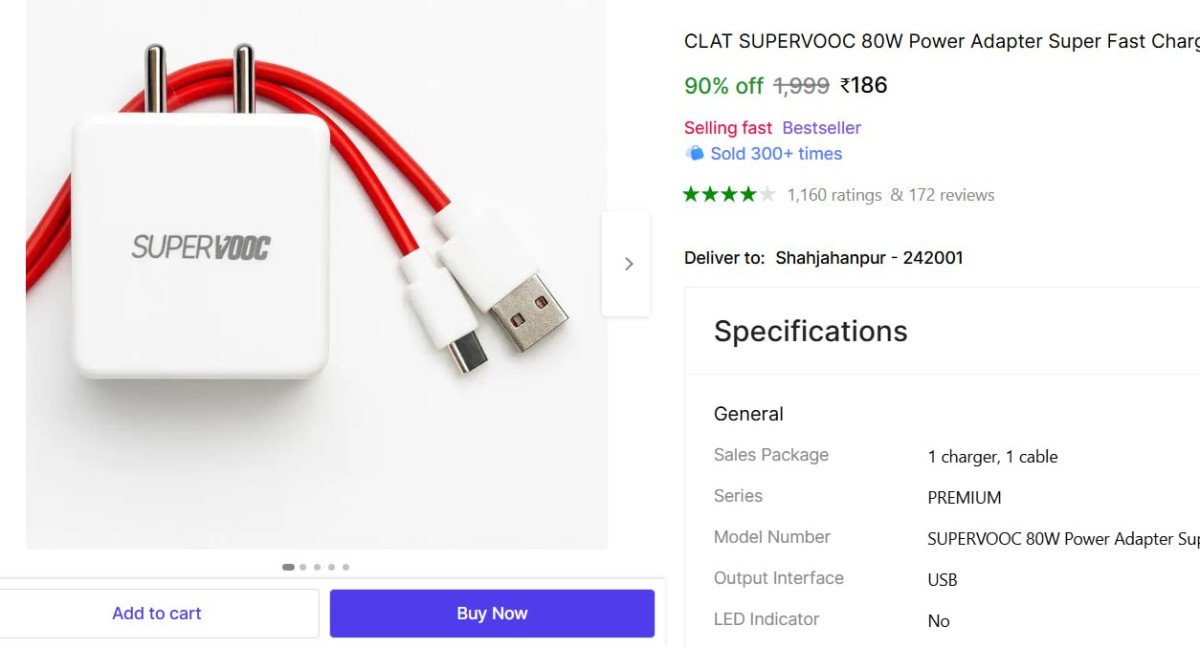The height and width of the screenshot is (647, 1200).
Task: Change delivery location Shahjahanpur - 242001
Action: pos(869,257)
